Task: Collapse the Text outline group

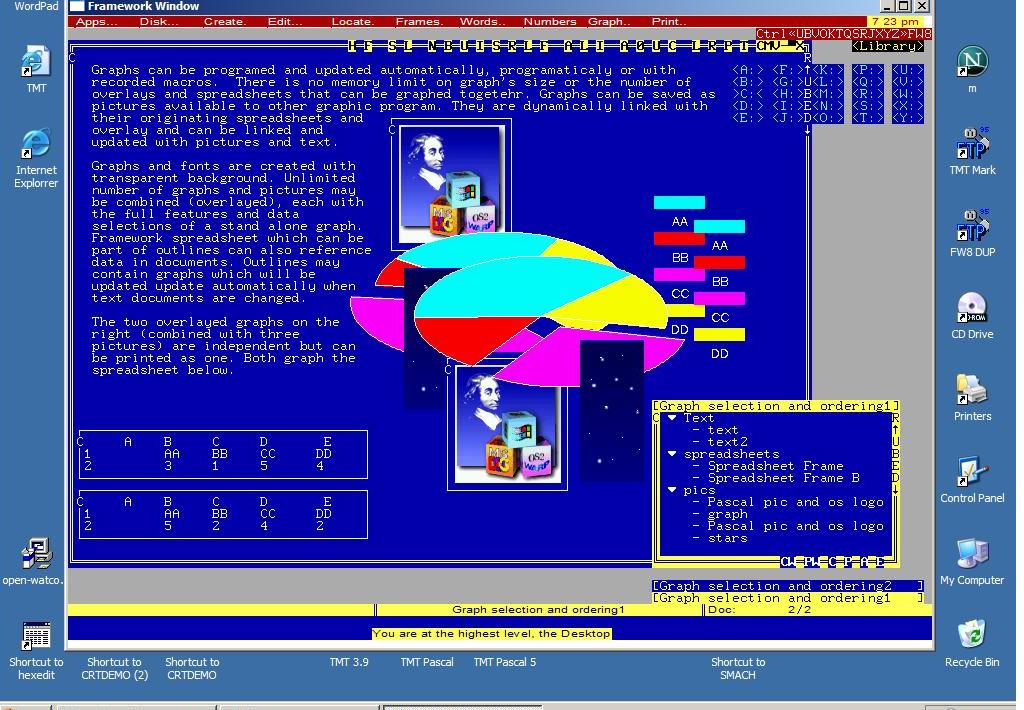Action: 672,418
